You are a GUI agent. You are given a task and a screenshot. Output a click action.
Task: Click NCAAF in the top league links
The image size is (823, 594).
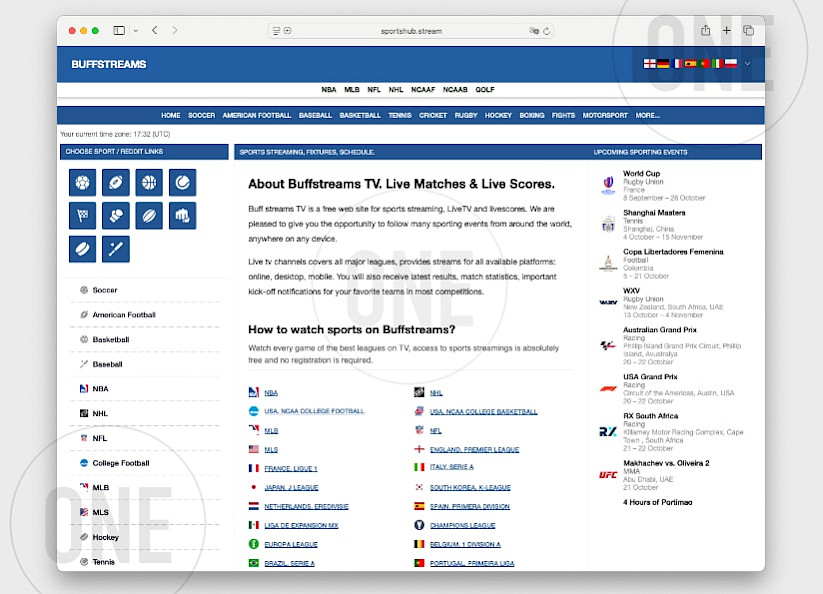423,90
